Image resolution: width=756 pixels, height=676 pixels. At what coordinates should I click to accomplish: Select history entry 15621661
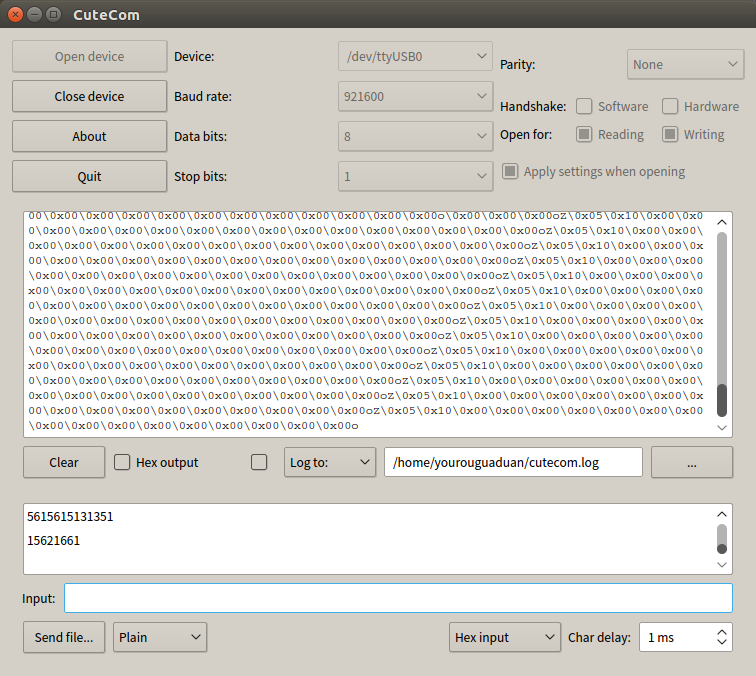54,541
